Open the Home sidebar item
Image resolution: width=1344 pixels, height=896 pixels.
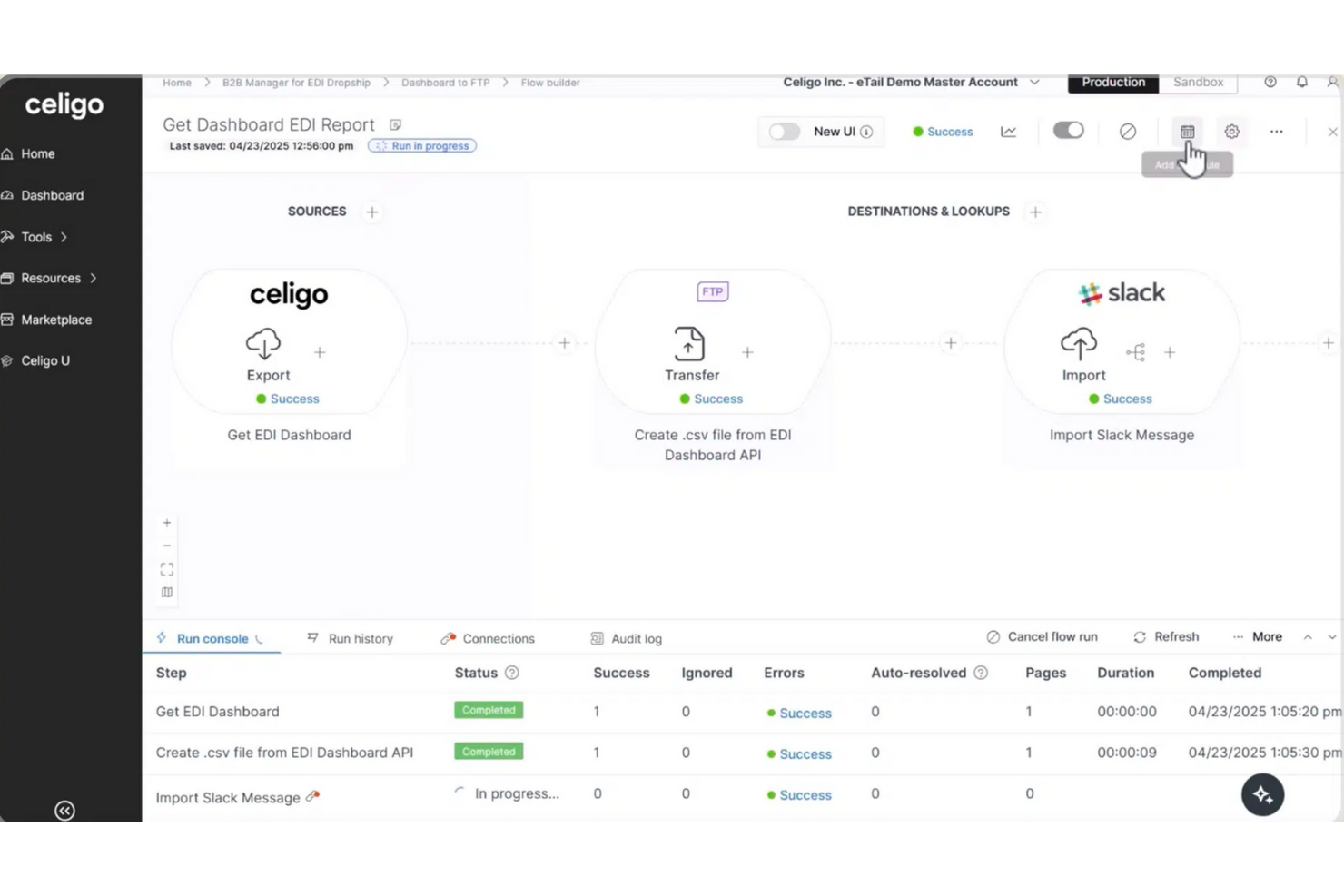(36, 153)
